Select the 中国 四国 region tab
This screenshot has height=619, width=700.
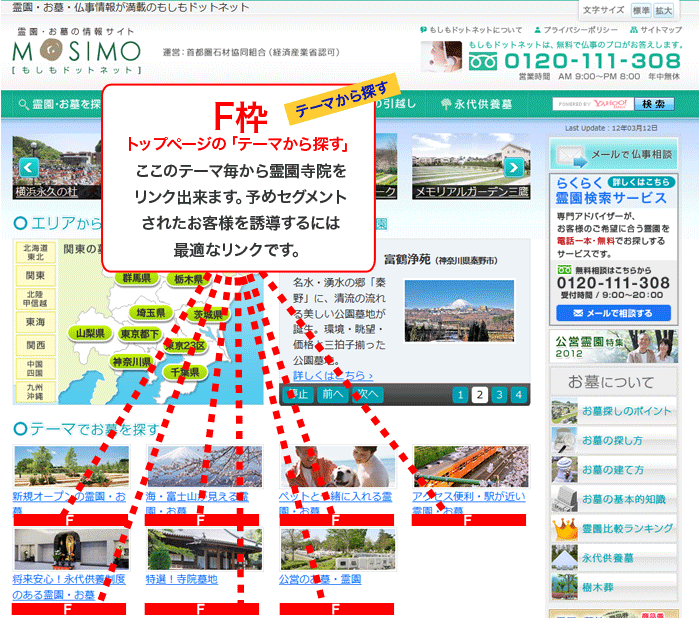pos(35,369)
